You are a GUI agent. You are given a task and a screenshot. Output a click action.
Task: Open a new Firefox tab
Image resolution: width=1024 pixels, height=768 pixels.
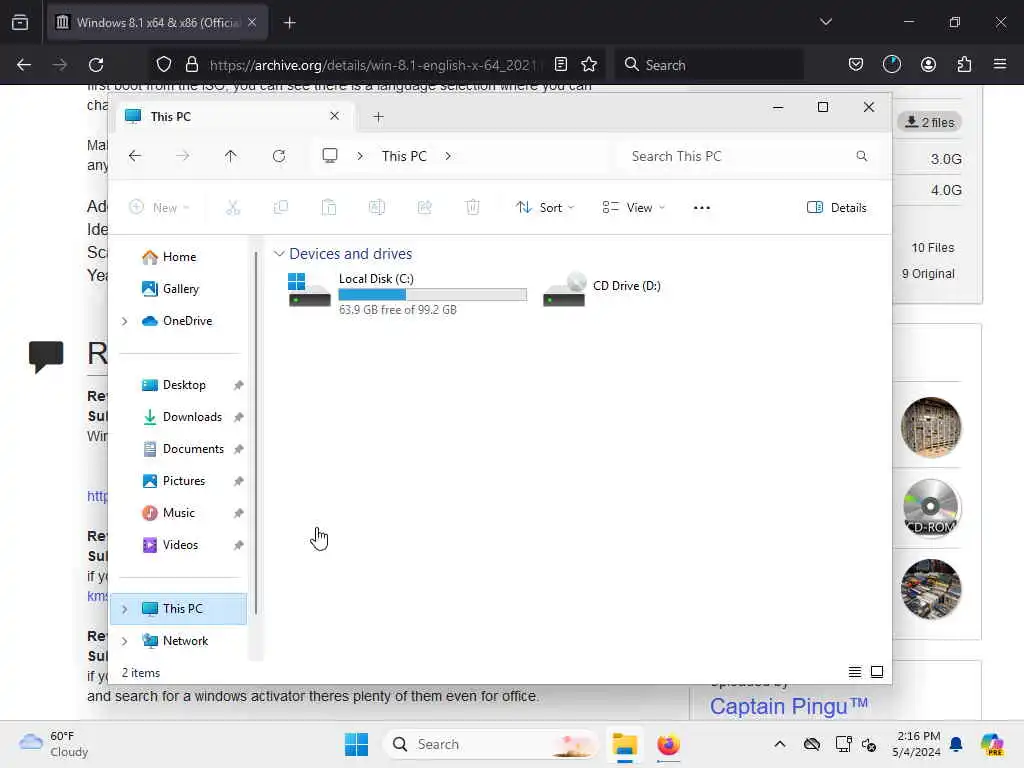(x=289, y=23)
